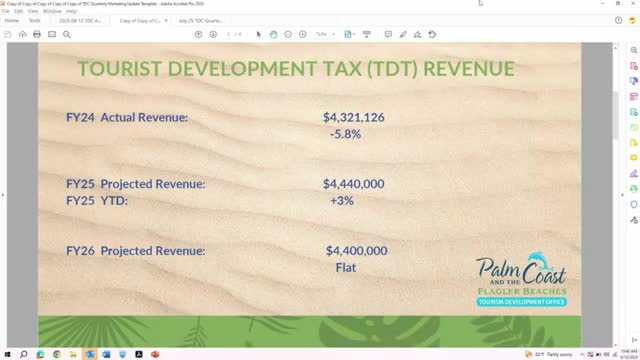Viewport: 640px width, 360px height.
Task: Click the $4,321,126 revenue figure
Action: tap(353, 118)
